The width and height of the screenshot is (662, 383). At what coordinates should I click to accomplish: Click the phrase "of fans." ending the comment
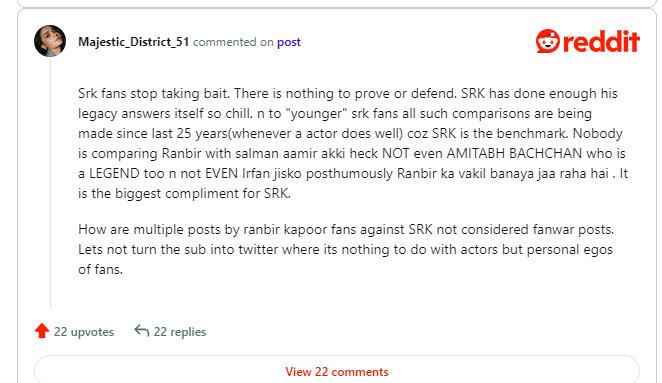tap(100, 269)
